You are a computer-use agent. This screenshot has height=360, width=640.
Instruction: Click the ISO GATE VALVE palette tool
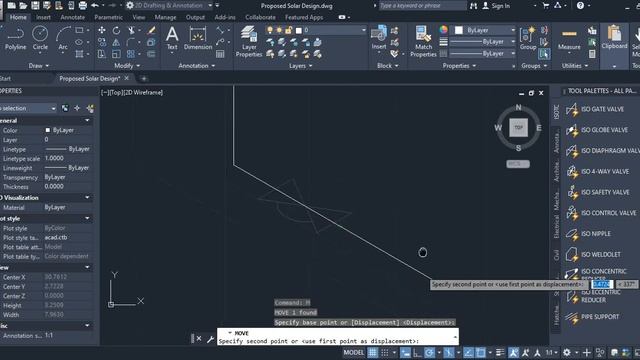point(595,109)
